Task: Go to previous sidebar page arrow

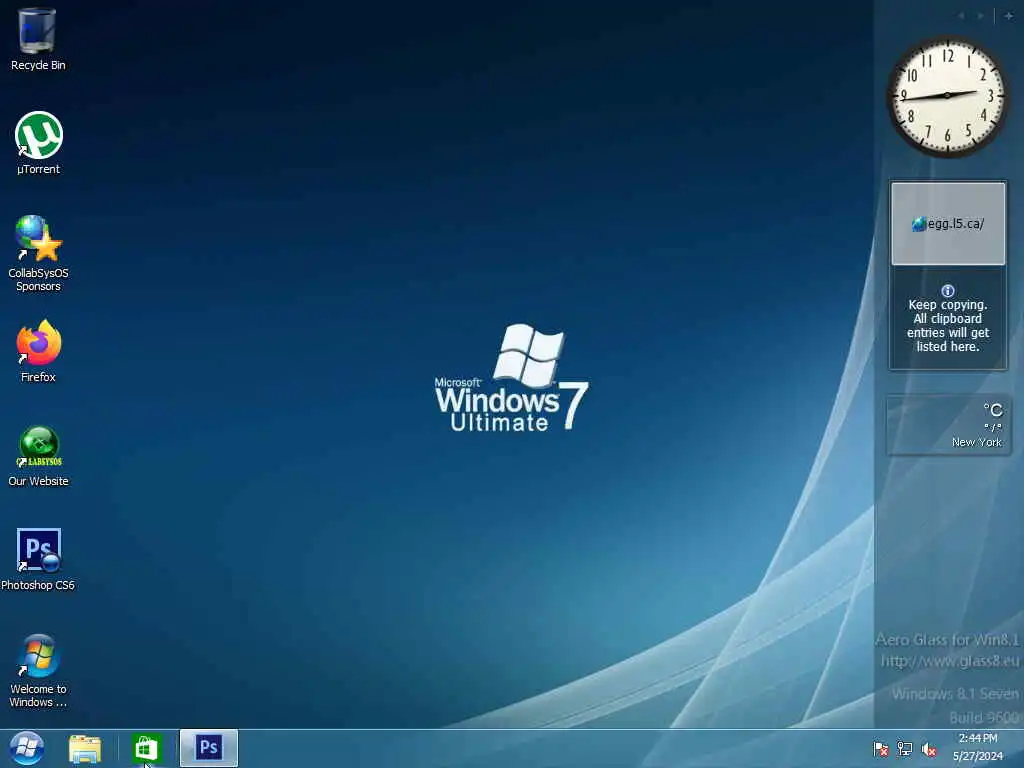Action: (x=961, y=16)
